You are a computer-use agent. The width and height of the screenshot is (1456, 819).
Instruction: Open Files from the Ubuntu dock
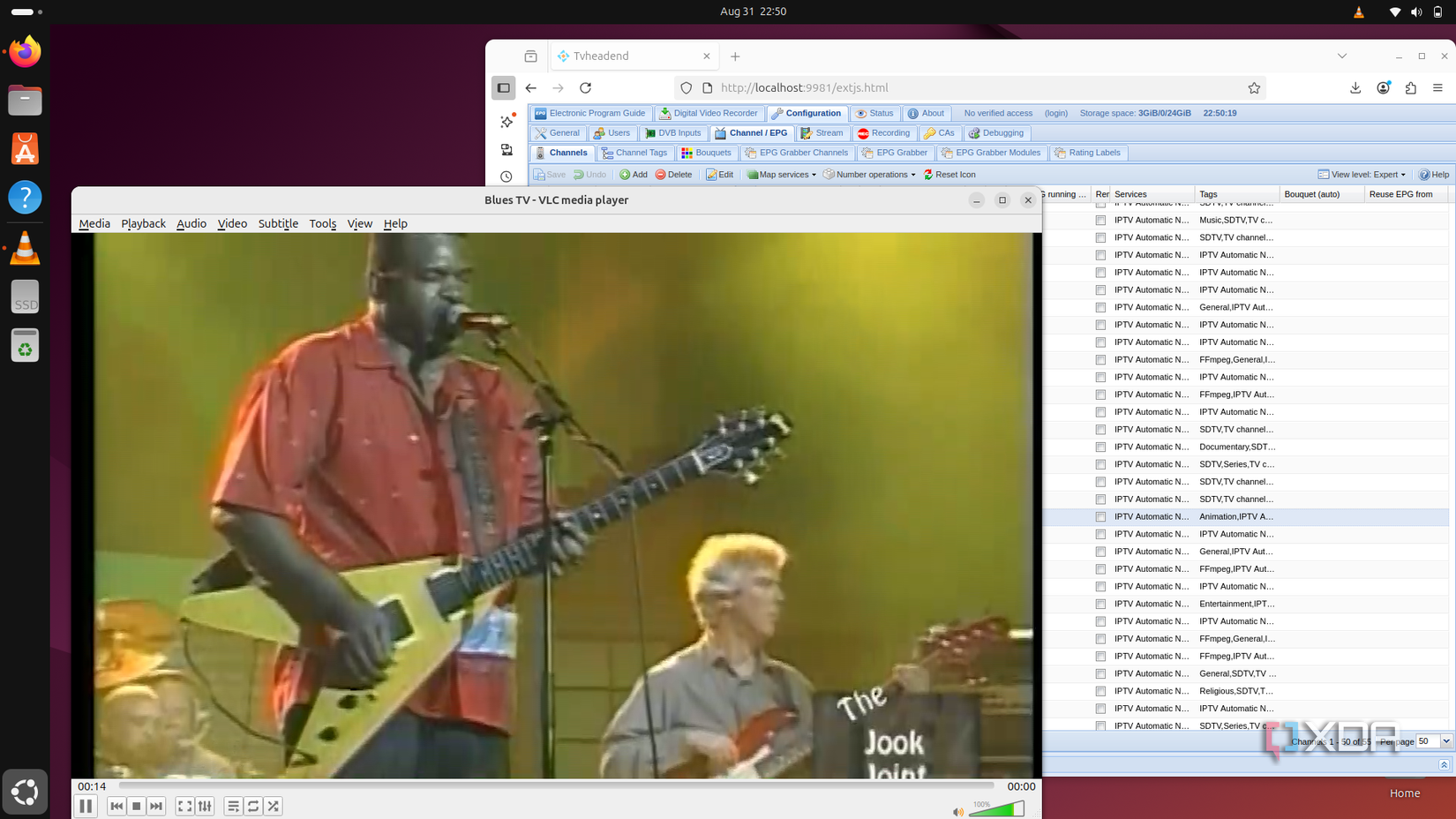pos(25,101)
